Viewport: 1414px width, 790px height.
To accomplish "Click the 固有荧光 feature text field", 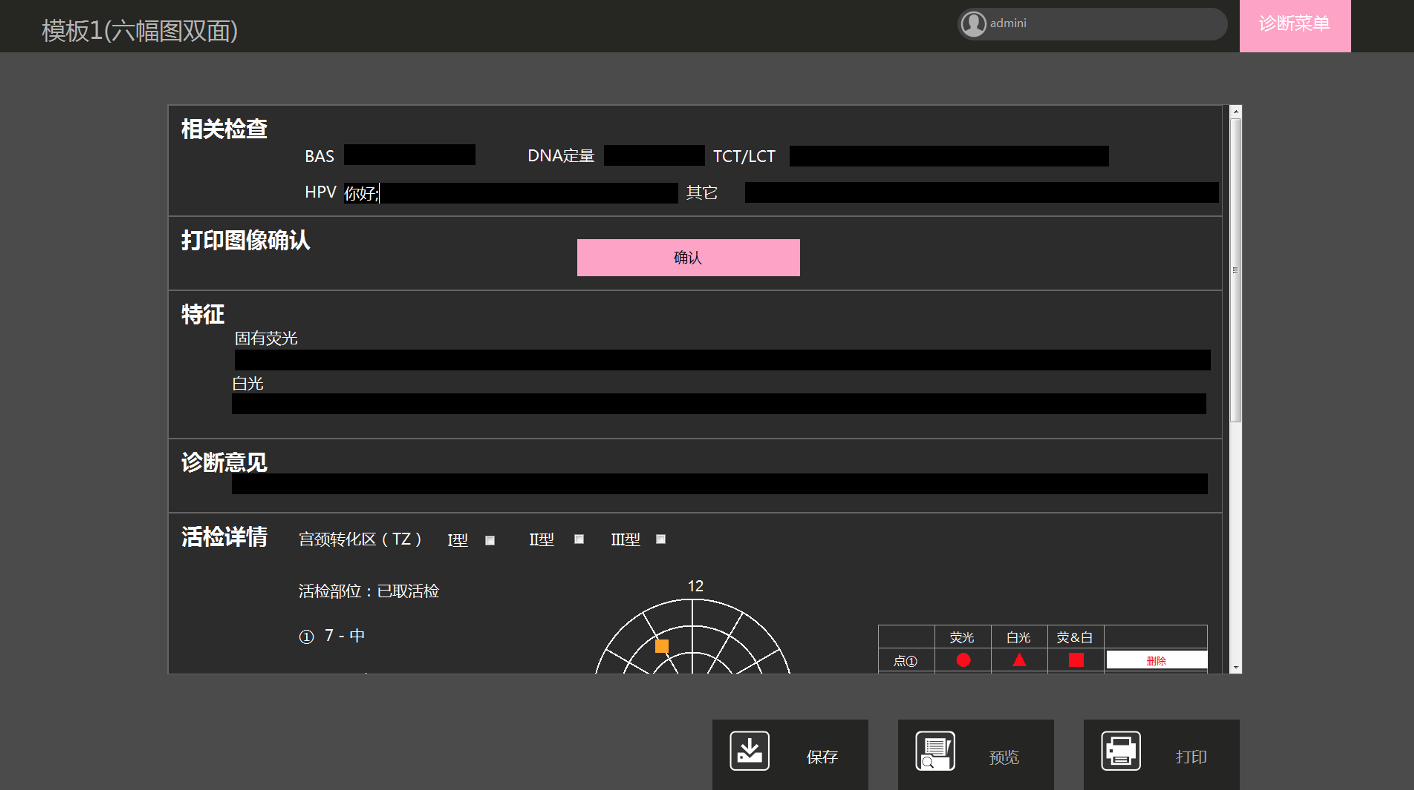I will 723,360.
